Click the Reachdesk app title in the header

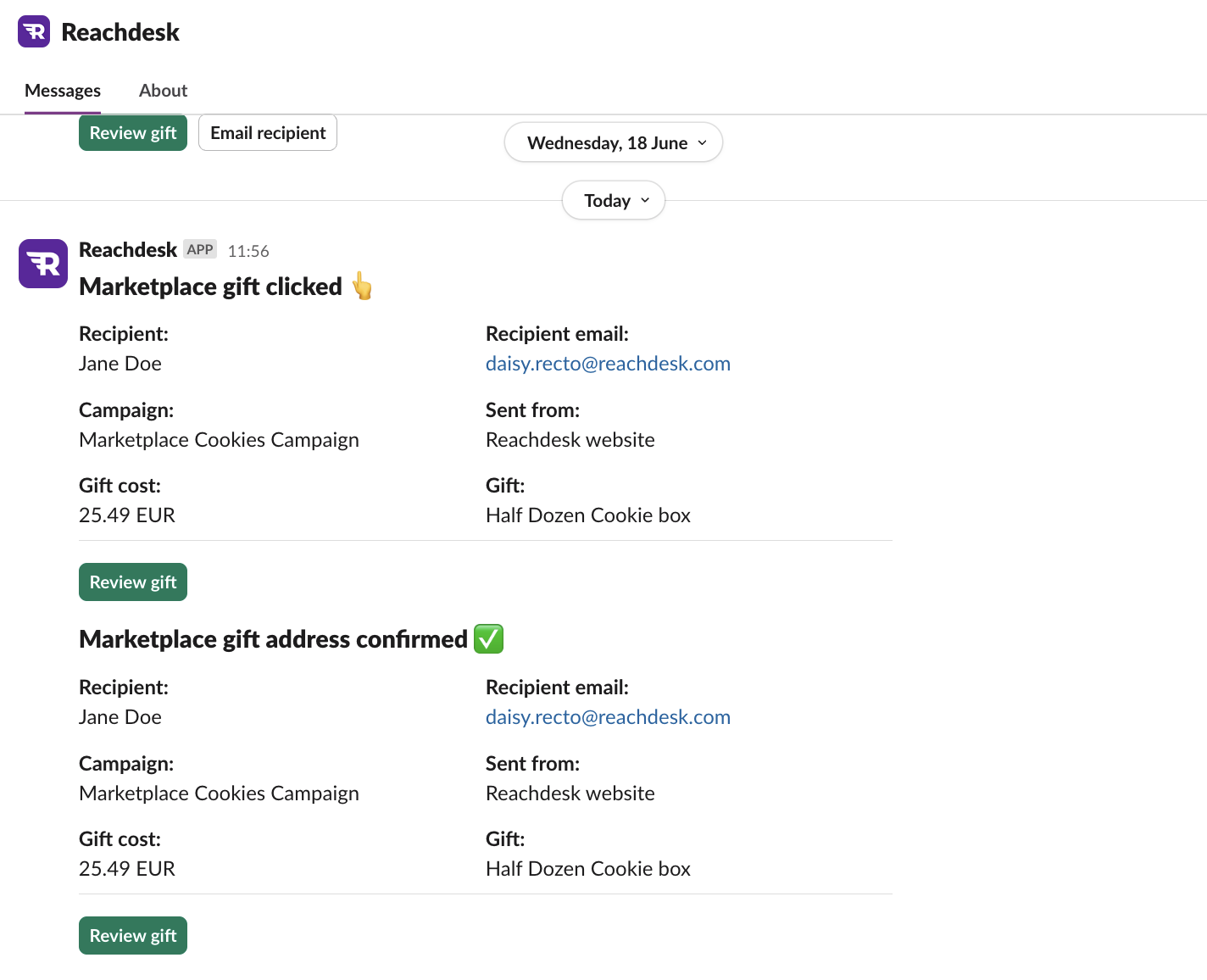[x=120, y=32]
